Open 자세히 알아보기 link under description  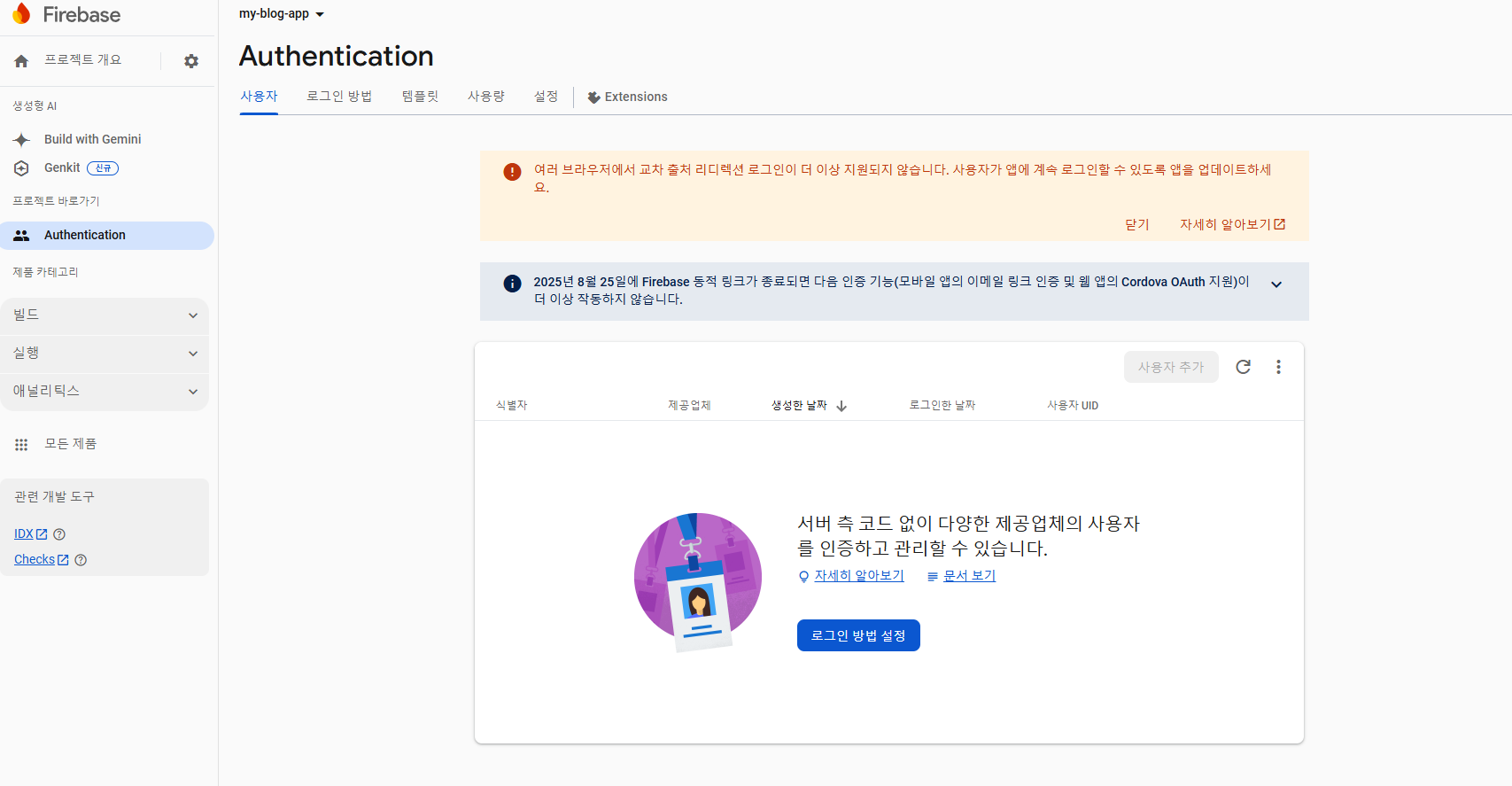(x=859, y=576)
